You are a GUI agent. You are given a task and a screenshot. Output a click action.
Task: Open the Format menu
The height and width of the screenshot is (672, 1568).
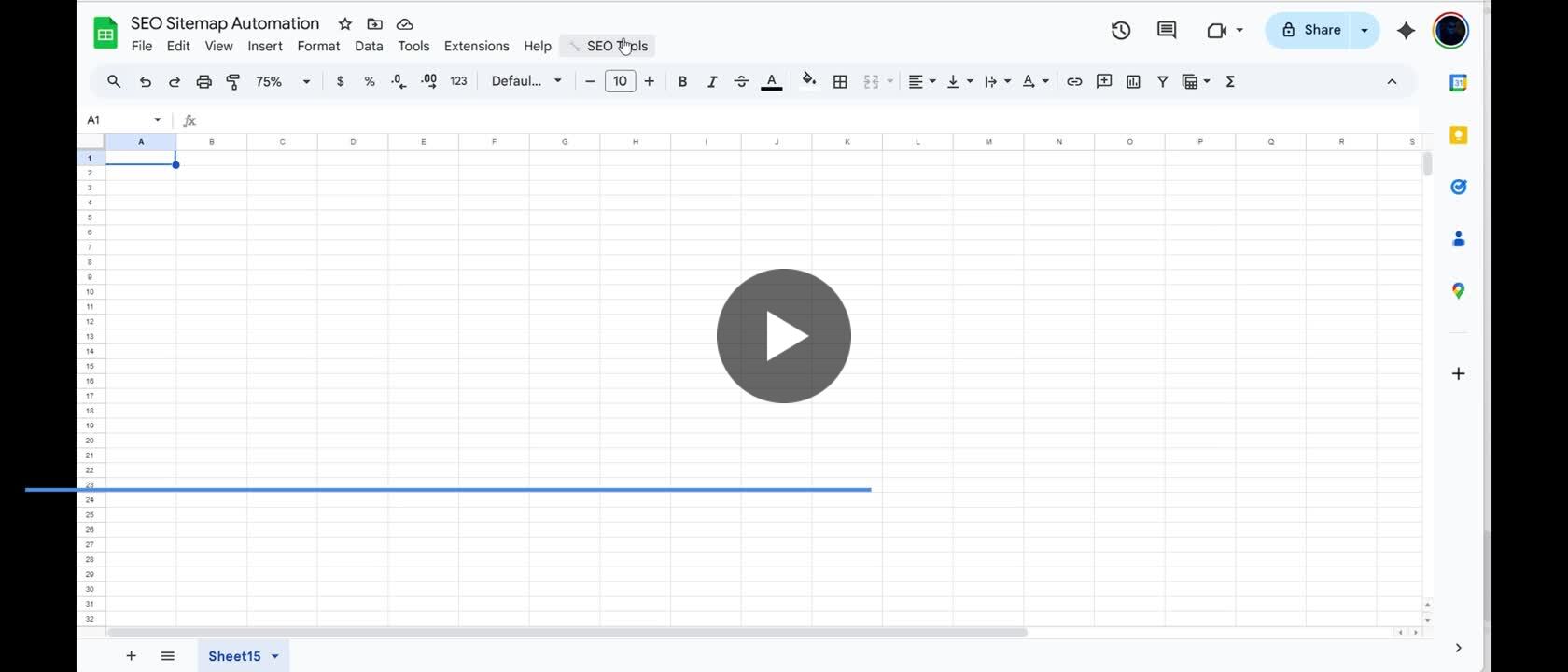(318, 46)
